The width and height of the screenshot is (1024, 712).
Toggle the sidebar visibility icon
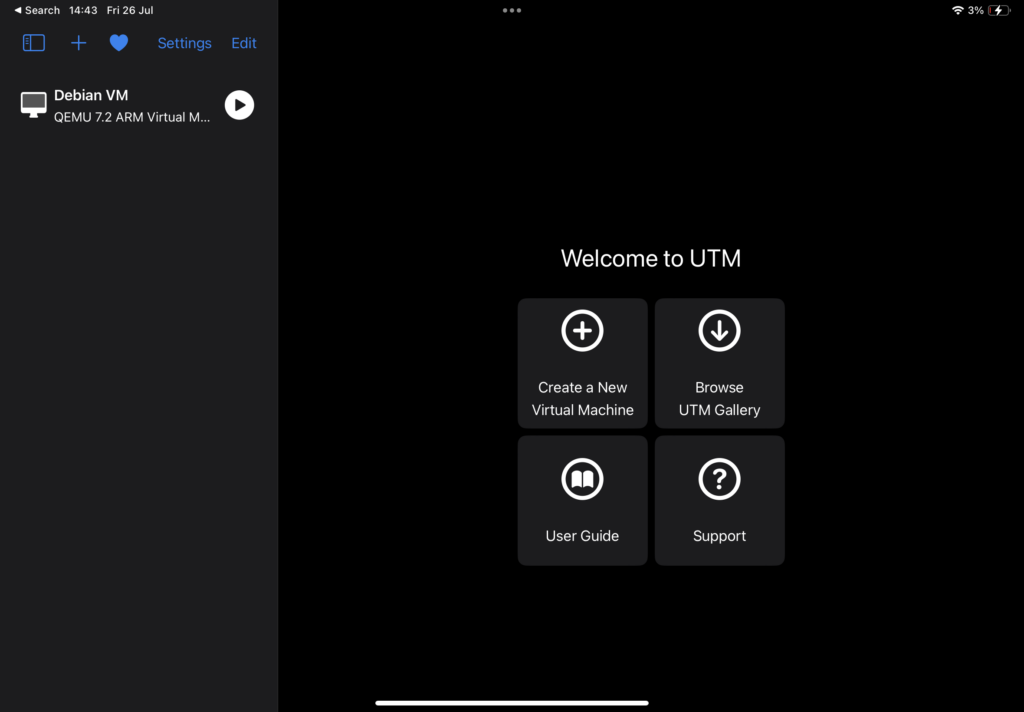click(x=34, y=43)
